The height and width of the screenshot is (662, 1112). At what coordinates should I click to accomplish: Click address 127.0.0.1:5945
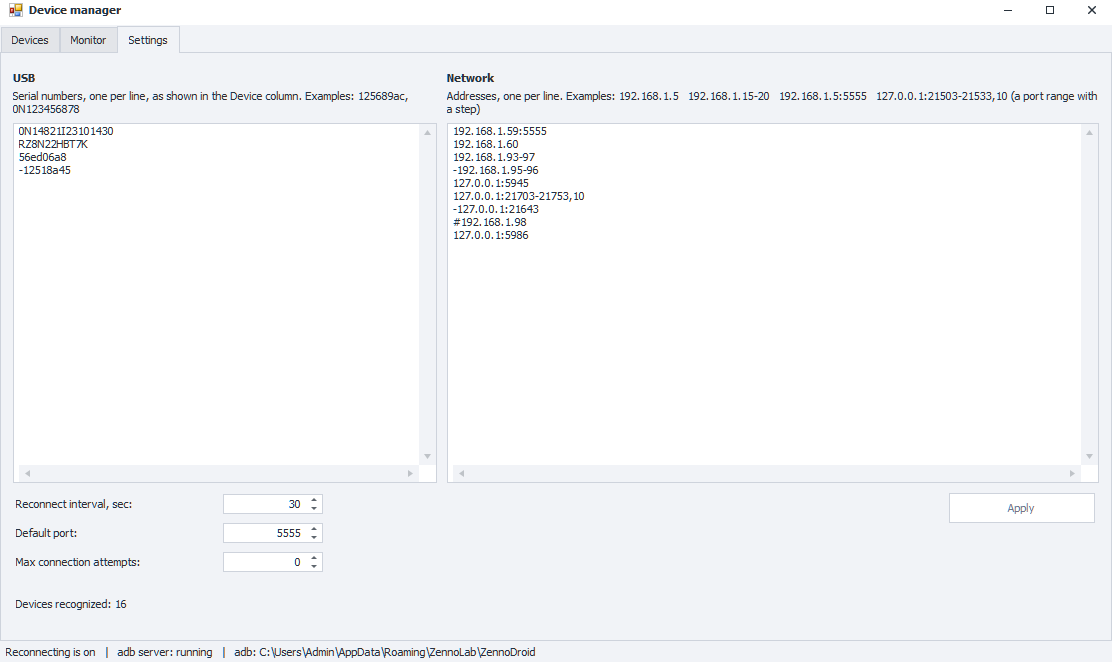(x=491, y=183)
